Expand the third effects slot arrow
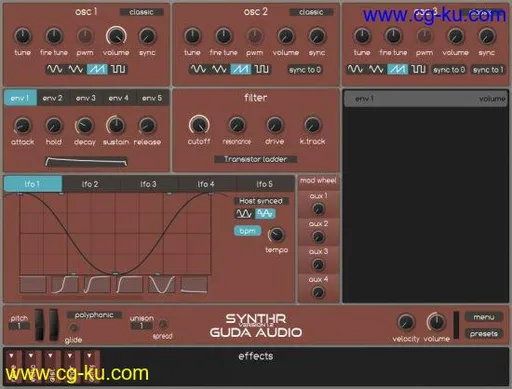 point(50,356)
